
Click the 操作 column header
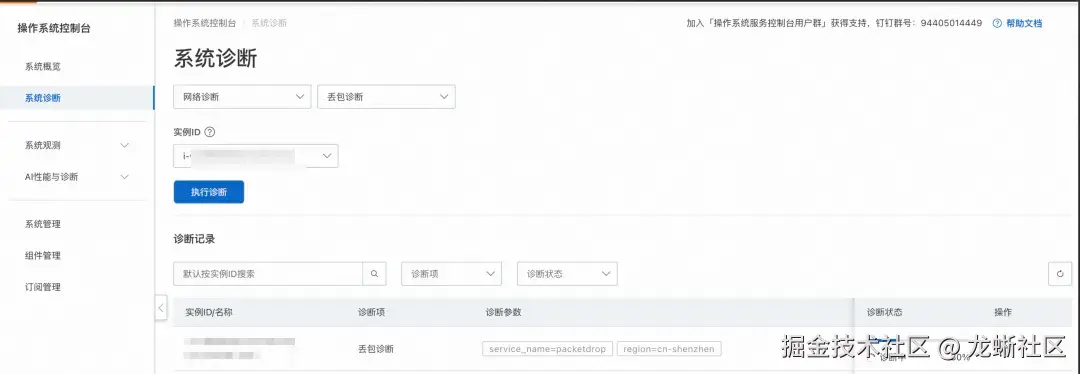pos(1003,312)
